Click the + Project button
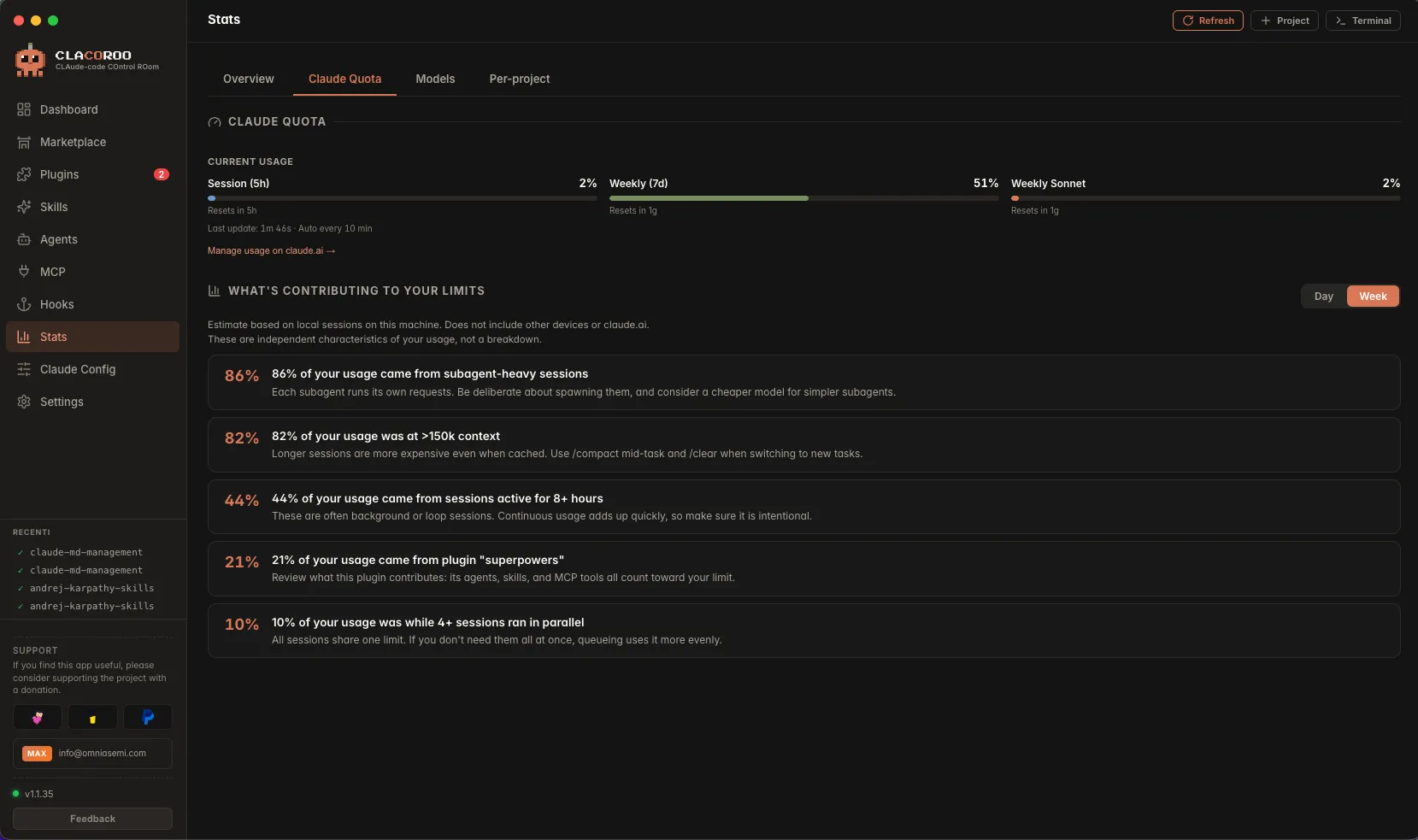 pos(1285,21)
